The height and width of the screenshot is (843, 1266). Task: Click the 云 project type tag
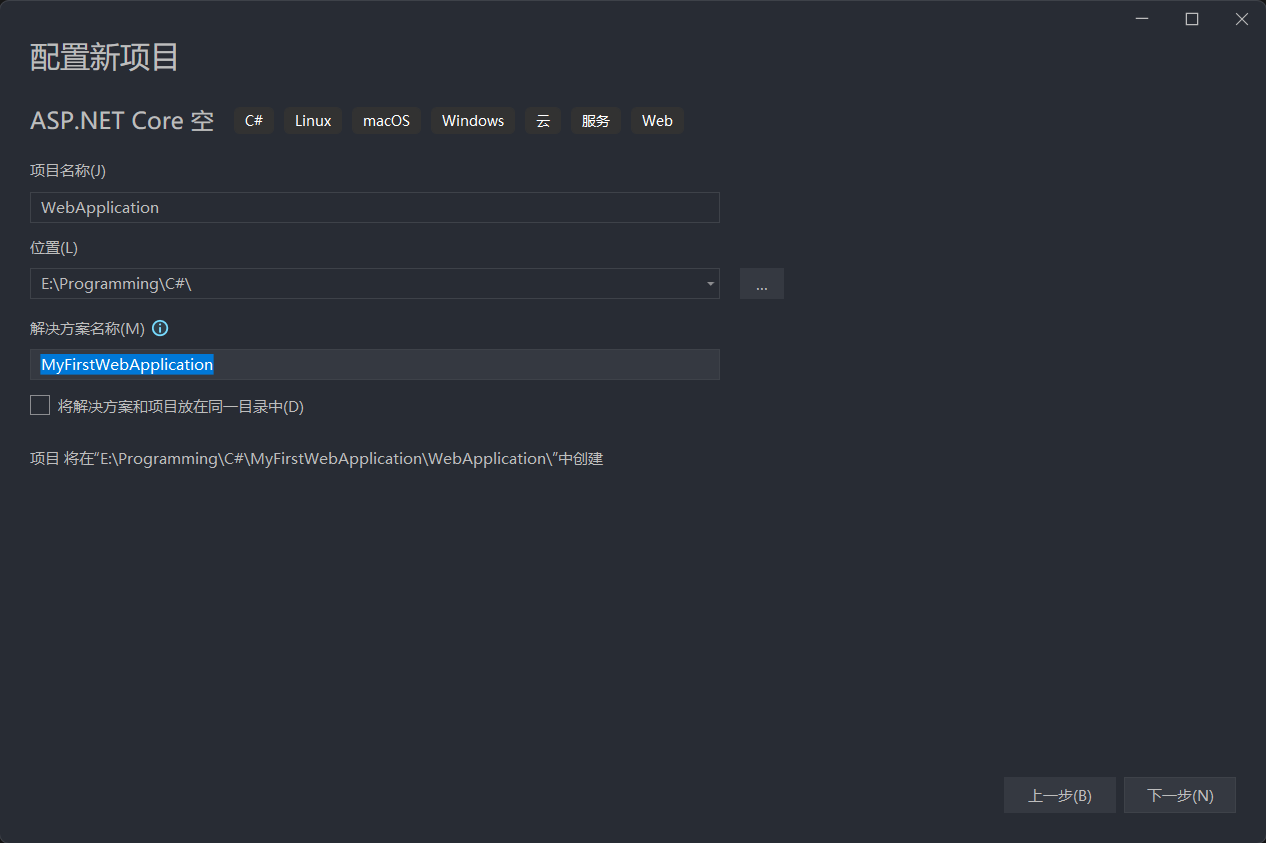click(x=543, y=121)
